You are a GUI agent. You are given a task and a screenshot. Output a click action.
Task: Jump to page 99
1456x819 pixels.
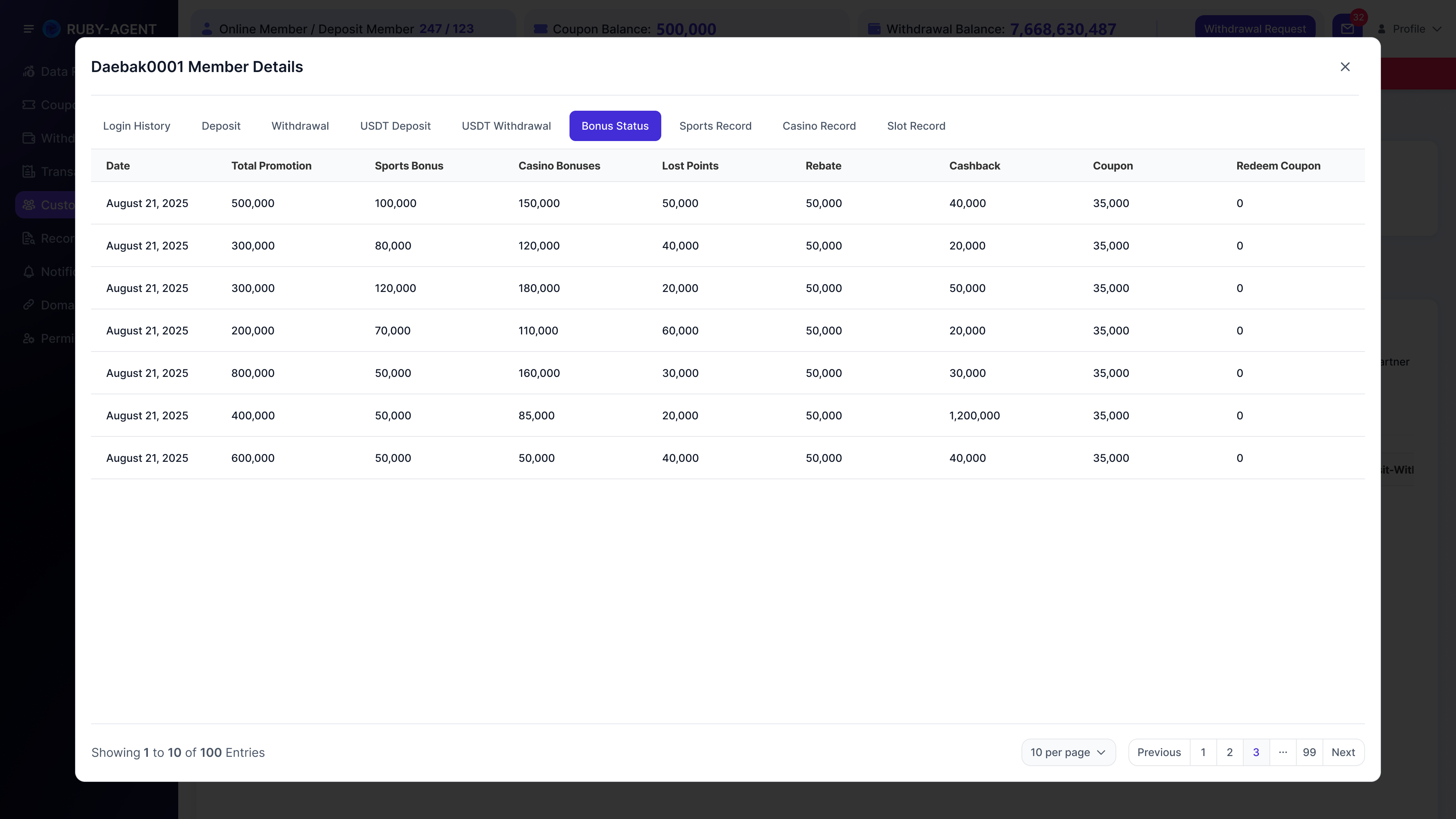tap(1309, 752)
